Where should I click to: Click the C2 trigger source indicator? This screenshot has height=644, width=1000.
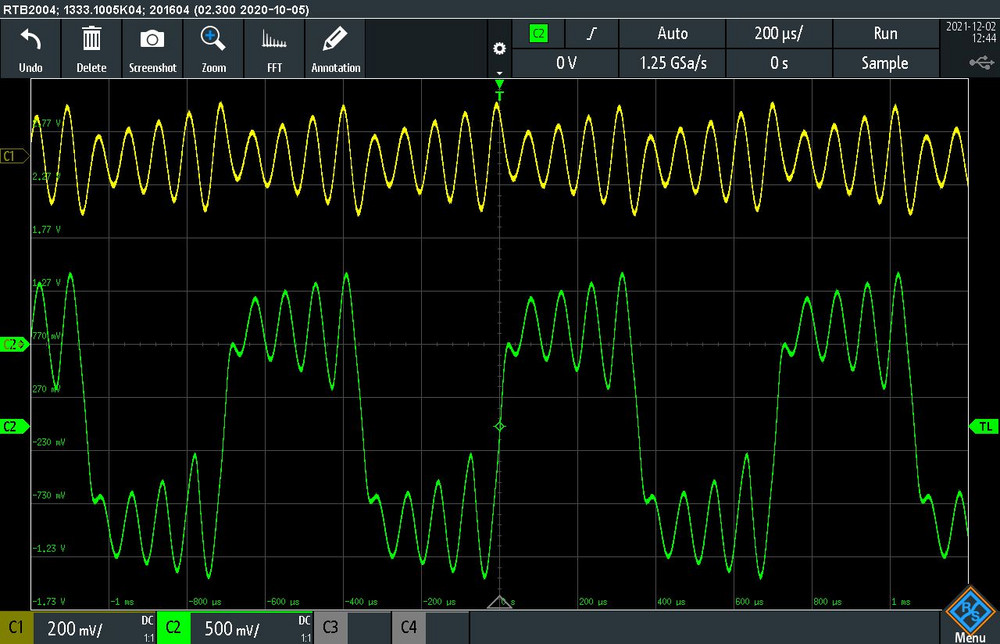tap(538, 34)
